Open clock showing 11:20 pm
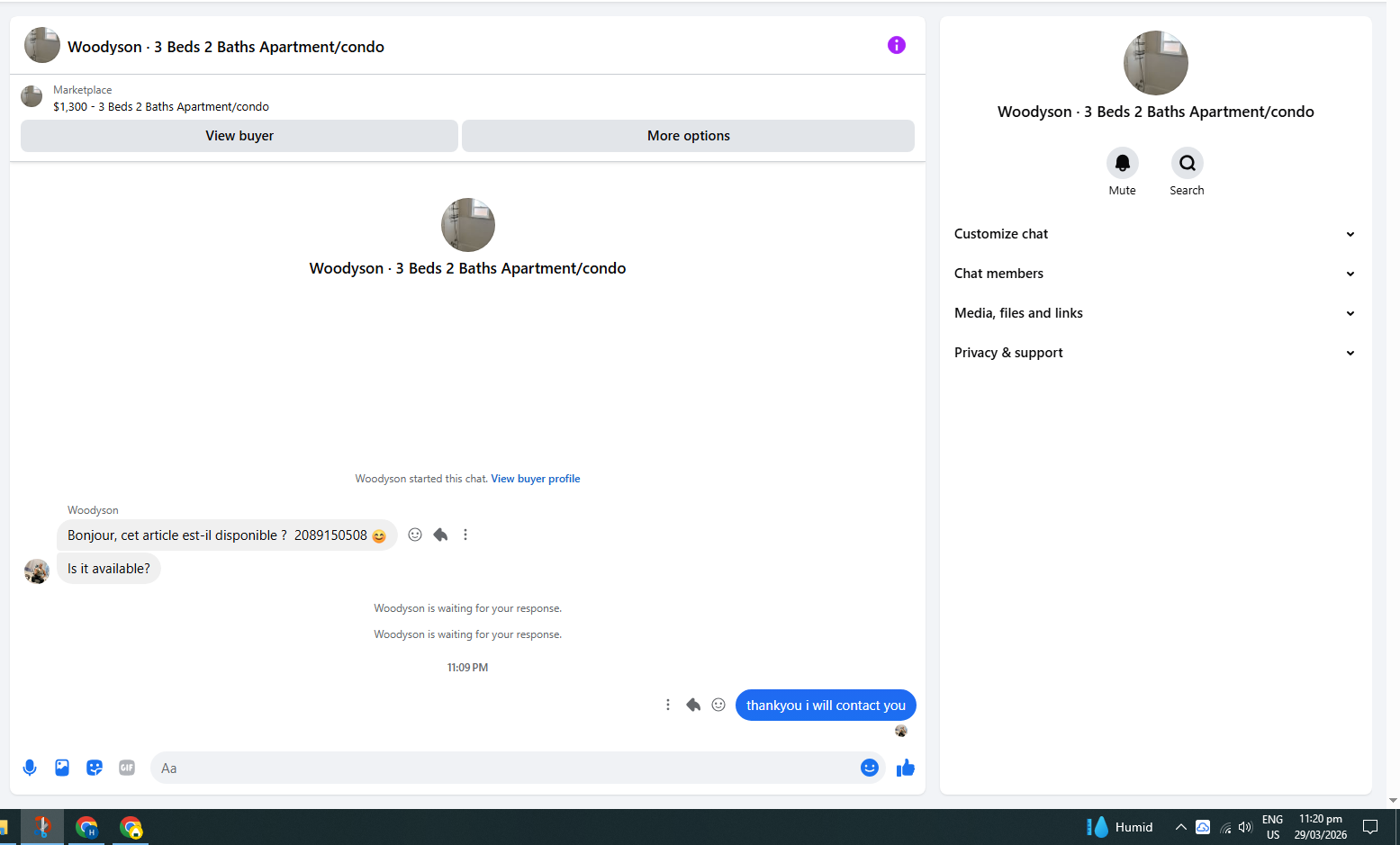 (x=1321, y=827)
